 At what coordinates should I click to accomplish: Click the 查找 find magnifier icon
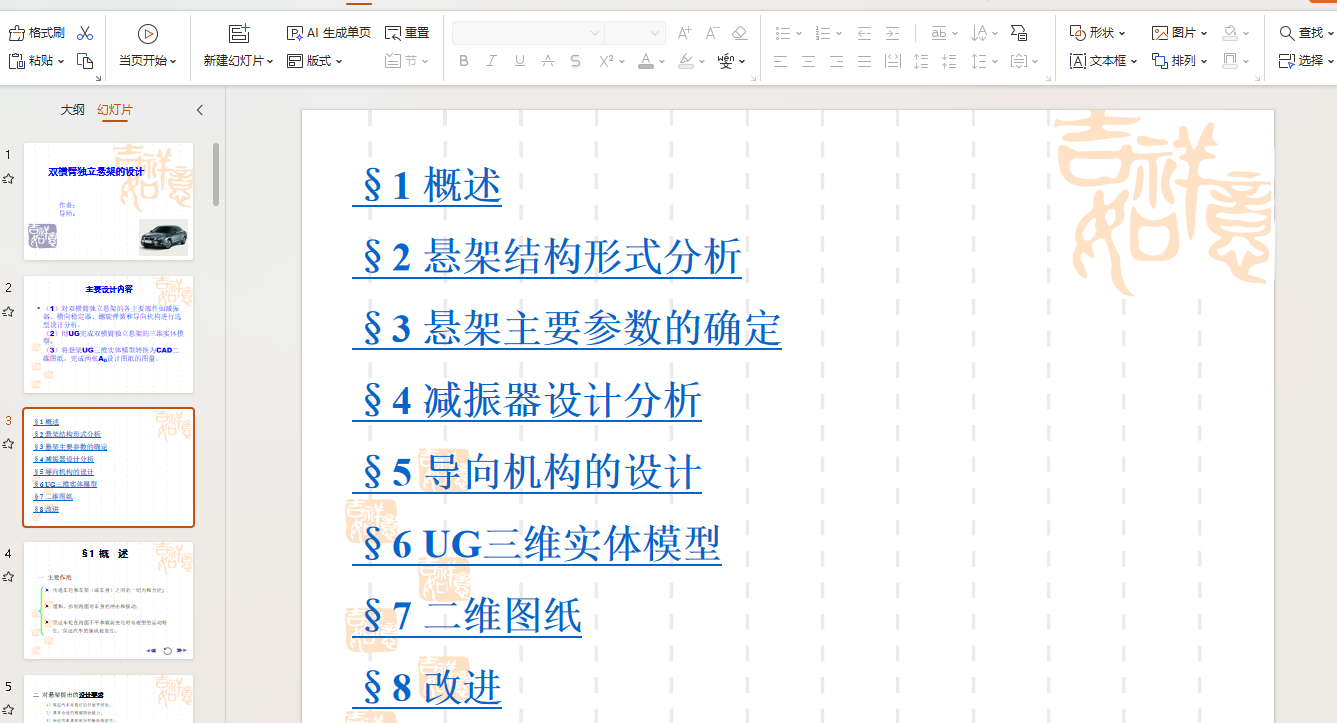pyautogui.click(x=1287, y=33)
